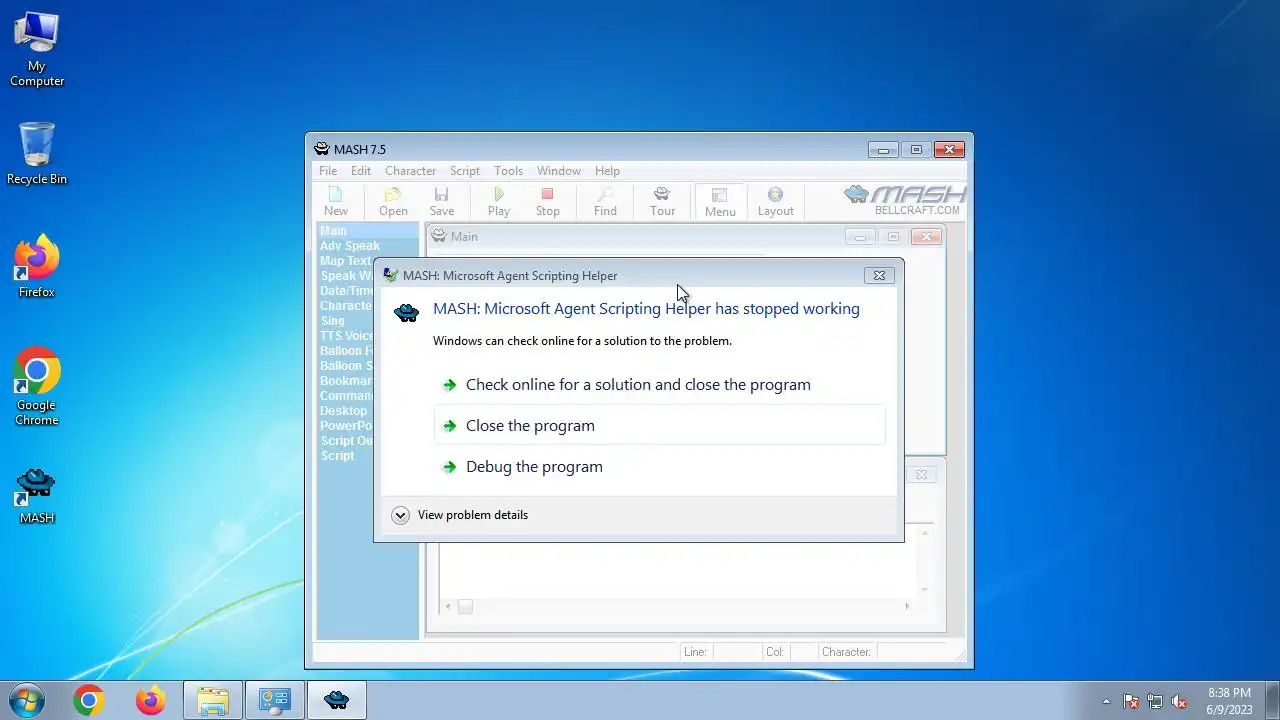Open the Help menu in MASH
The image size is (1280, 720).
pos(607,171)
